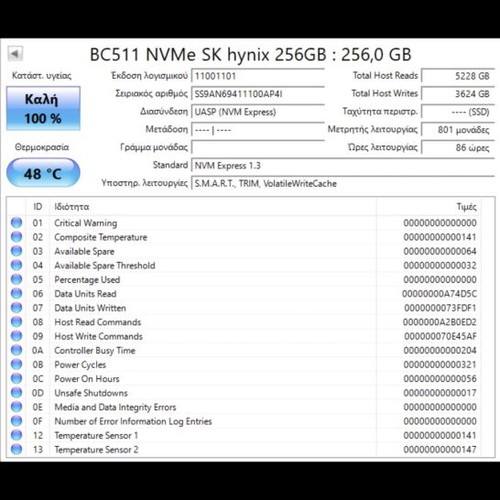Click the status orb of Percentage Used row

coord(16,279)
